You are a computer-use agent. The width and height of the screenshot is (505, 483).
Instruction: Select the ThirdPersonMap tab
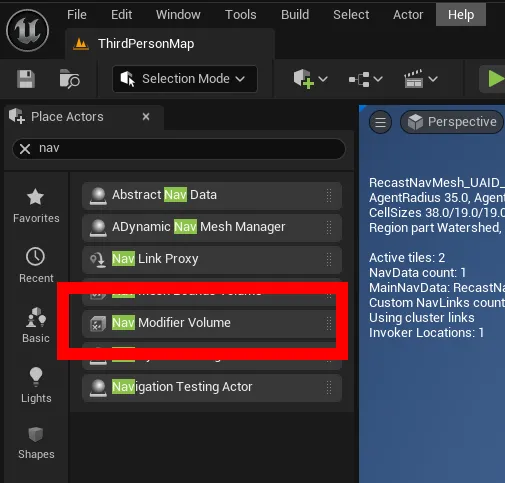click(146, 44)
